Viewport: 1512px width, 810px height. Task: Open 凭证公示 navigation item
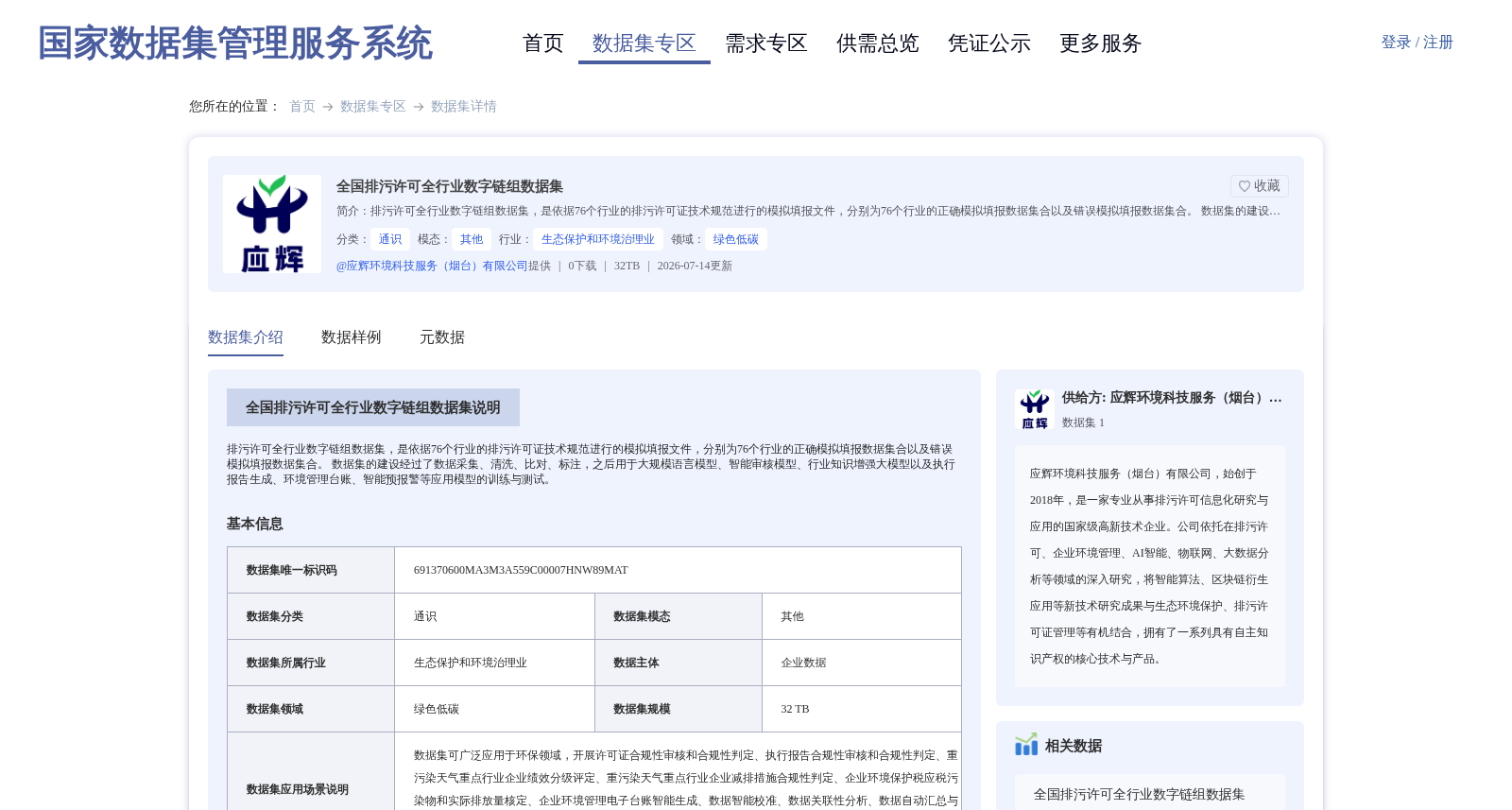(x=988, y=43)
